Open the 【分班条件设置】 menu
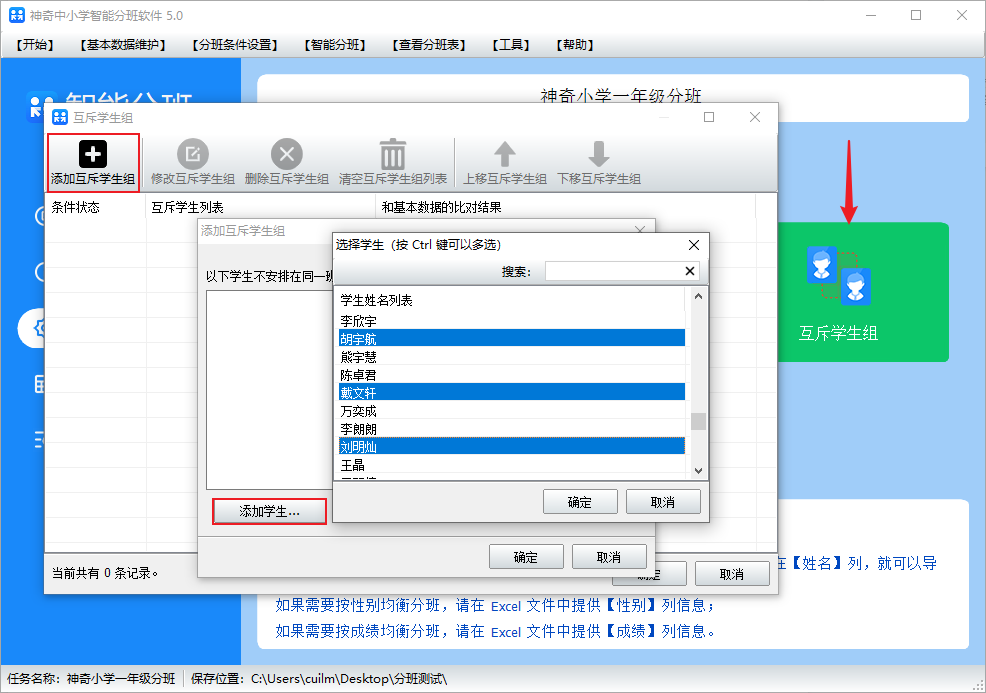This screenshot has width=986, height=693. tap(235, 45)
